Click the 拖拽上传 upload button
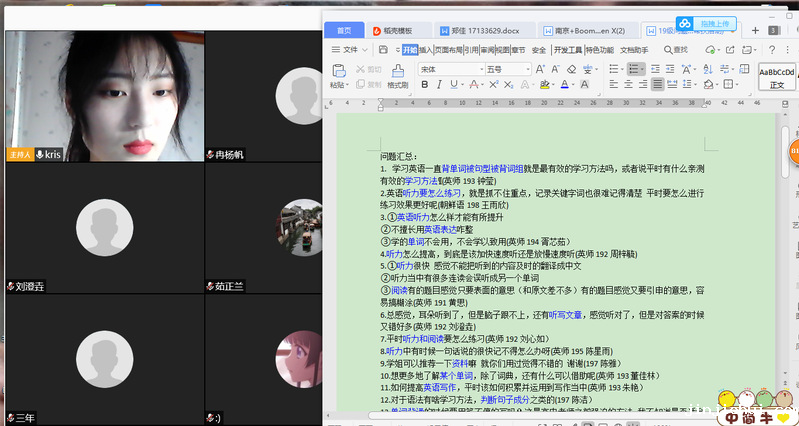The width and height of the screenshot is (799, 426). pyautogui.click(x=710, y=23)
